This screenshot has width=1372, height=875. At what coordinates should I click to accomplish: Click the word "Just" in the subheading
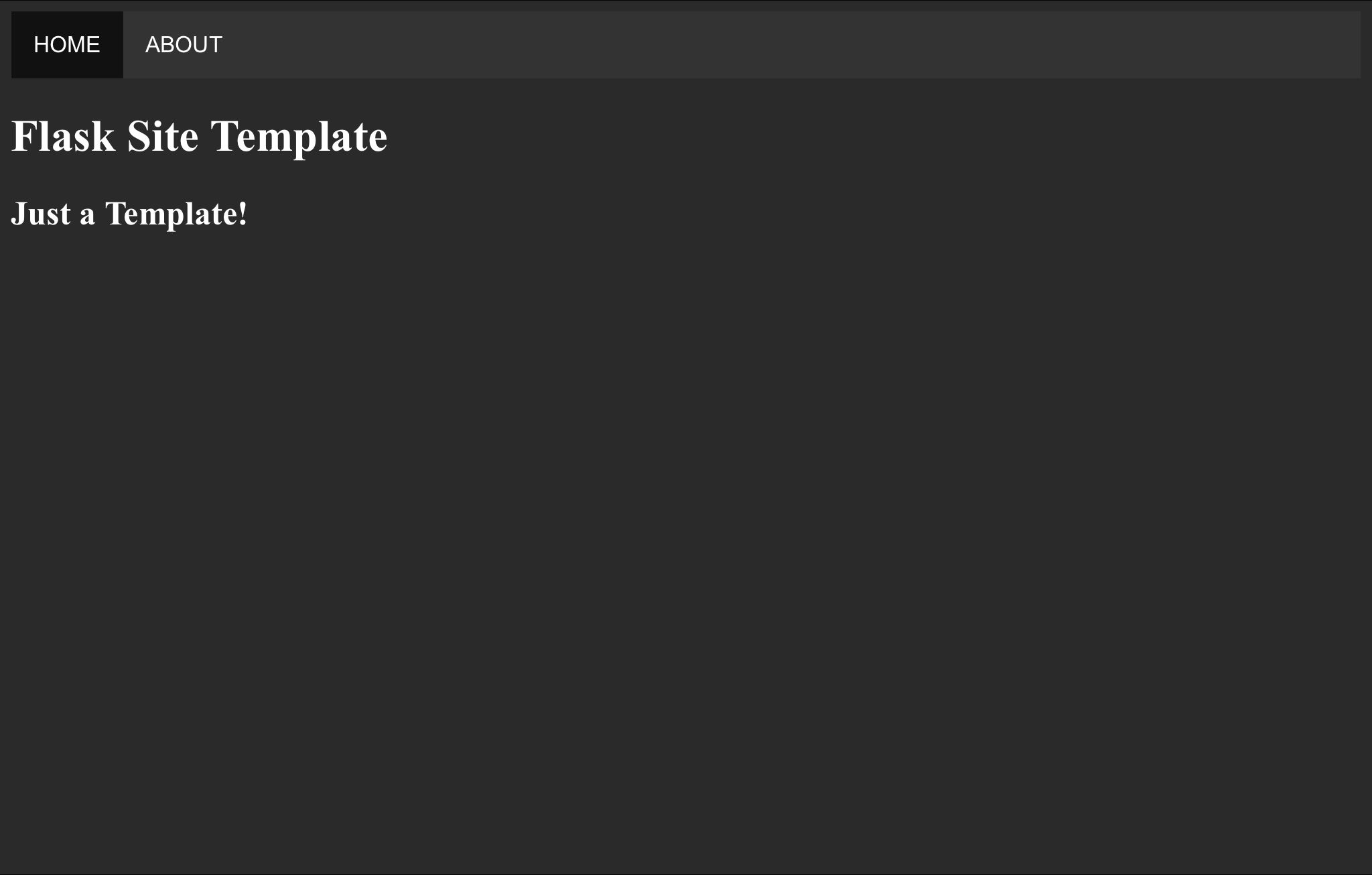[41, 214]
